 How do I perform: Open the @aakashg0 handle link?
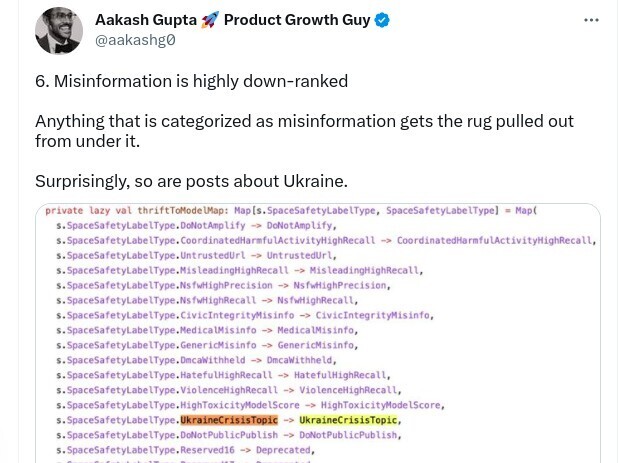(x=135, y=40)
